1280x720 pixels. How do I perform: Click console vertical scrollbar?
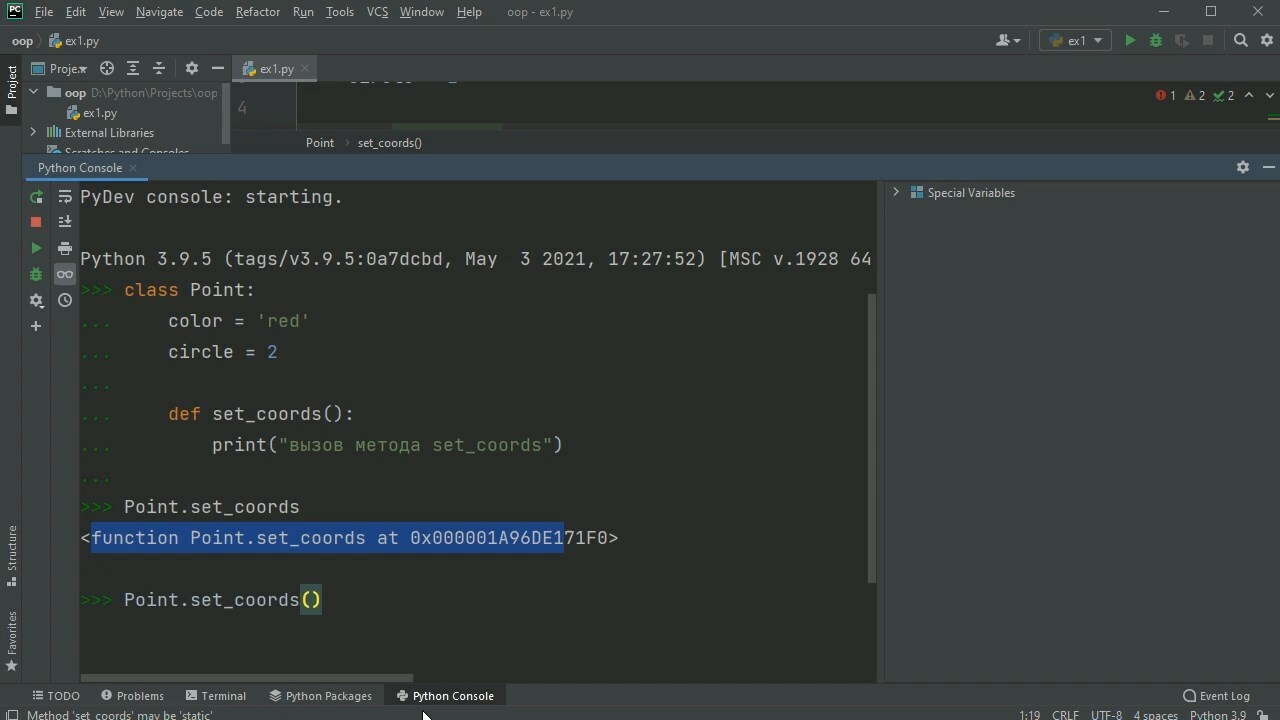click(x=872, y=438)
